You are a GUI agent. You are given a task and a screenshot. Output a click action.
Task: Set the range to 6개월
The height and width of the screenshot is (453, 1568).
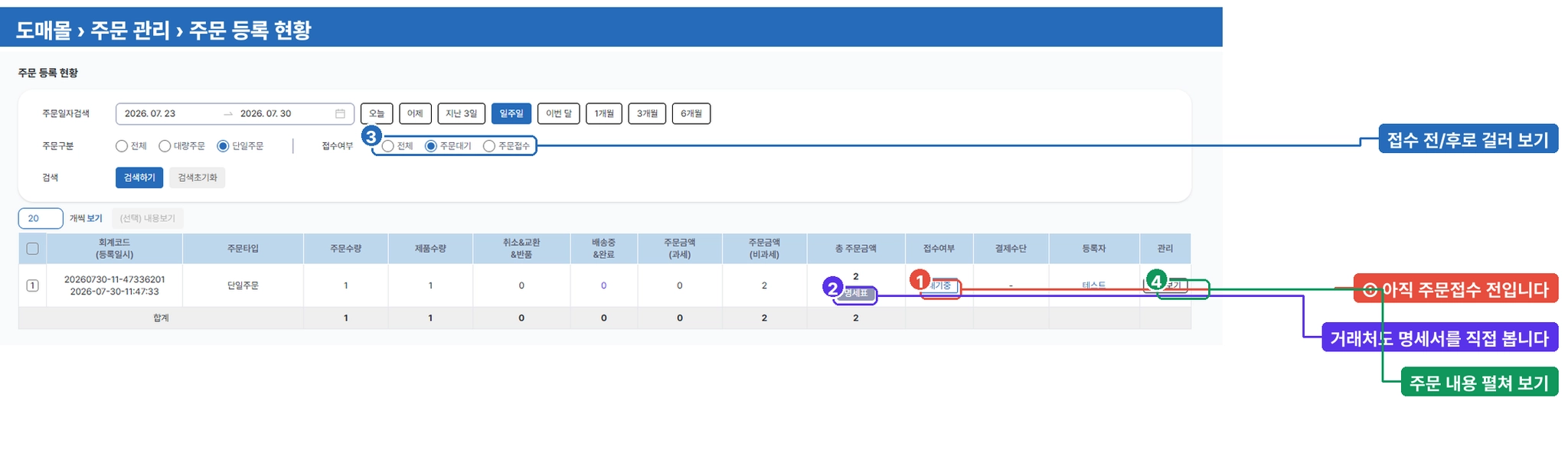691,114
